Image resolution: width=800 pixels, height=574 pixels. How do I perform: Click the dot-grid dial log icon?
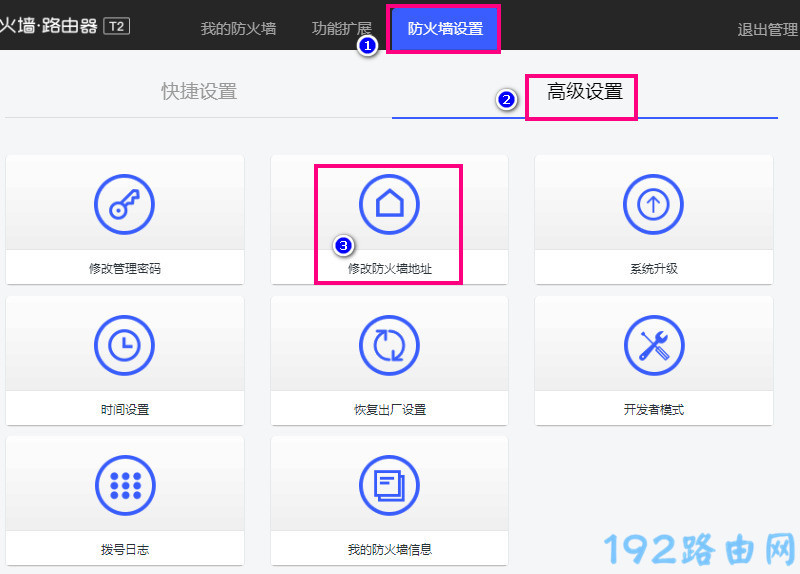click(124, 485)
